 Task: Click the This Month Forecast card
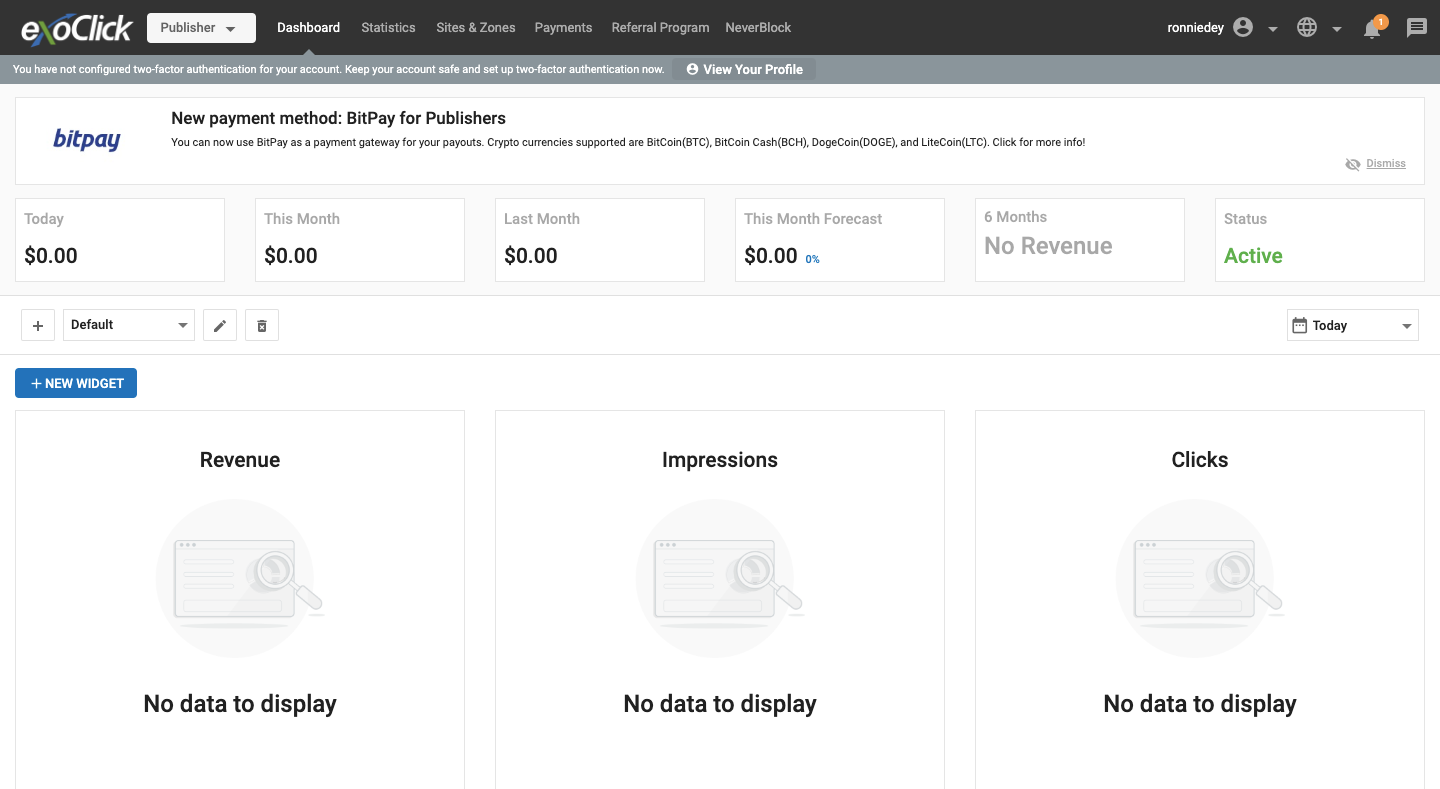click(840, 240)
